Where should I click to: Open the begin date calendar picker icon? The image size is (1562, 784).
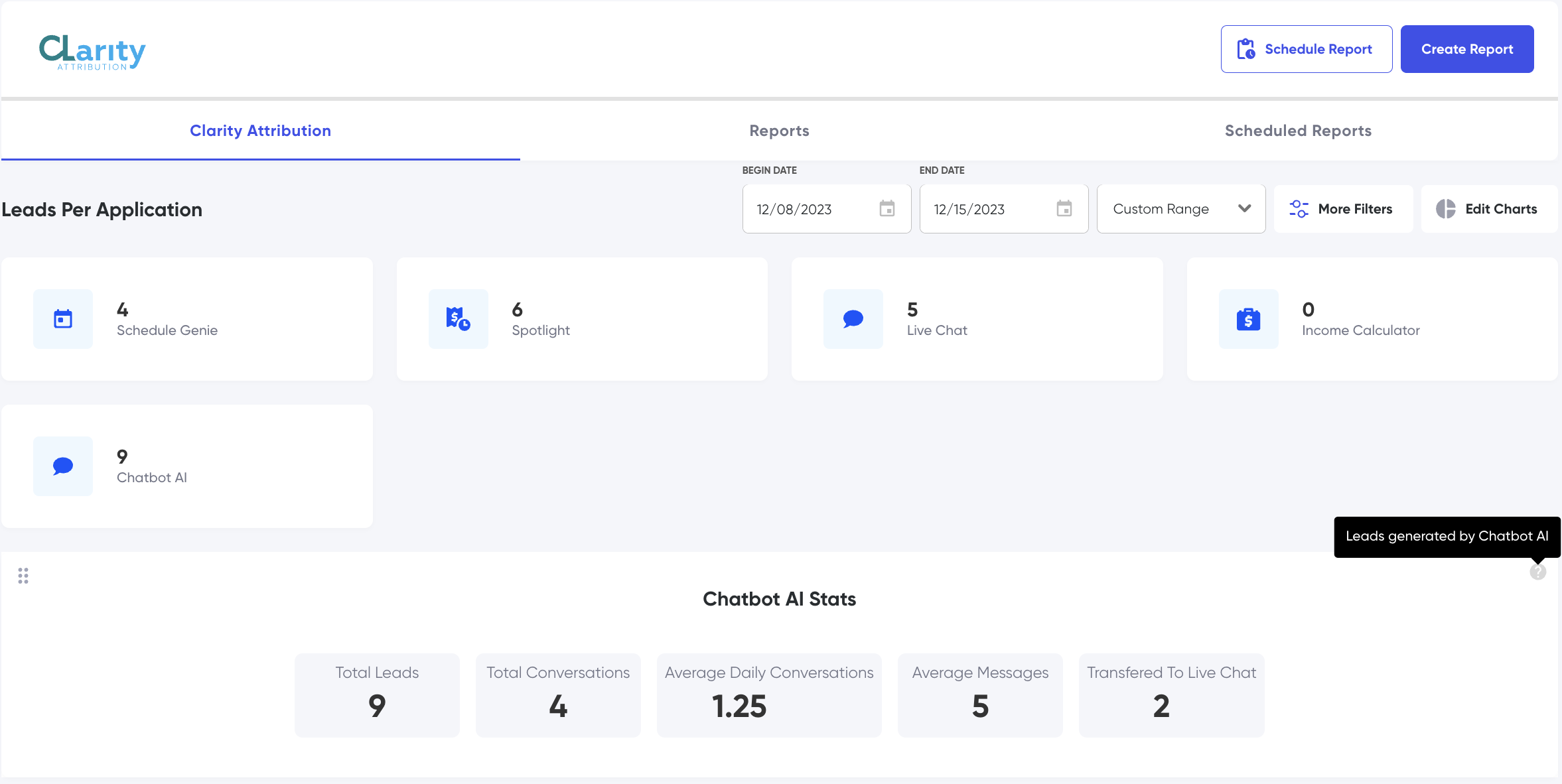tap(887, 209)
